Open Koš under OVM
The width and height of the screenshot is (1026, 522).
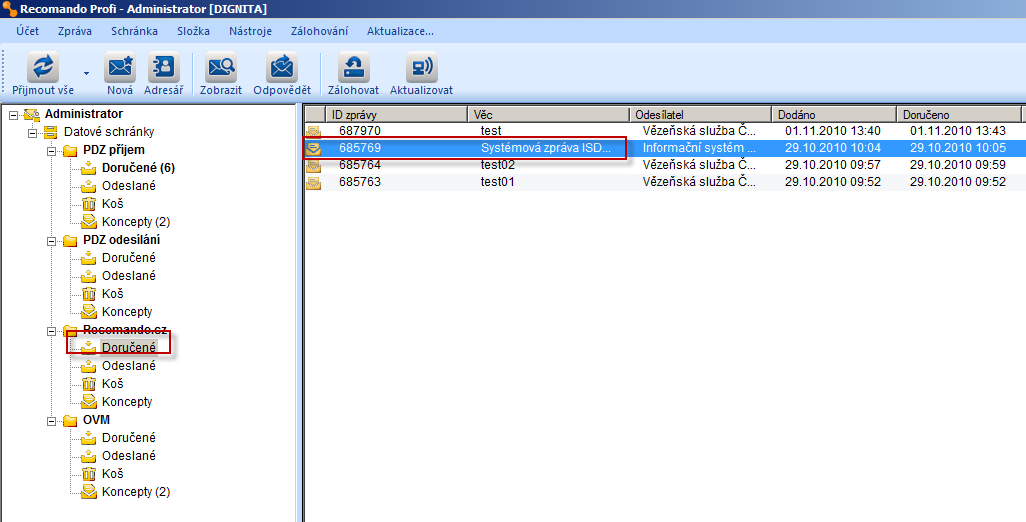[113, 474]
